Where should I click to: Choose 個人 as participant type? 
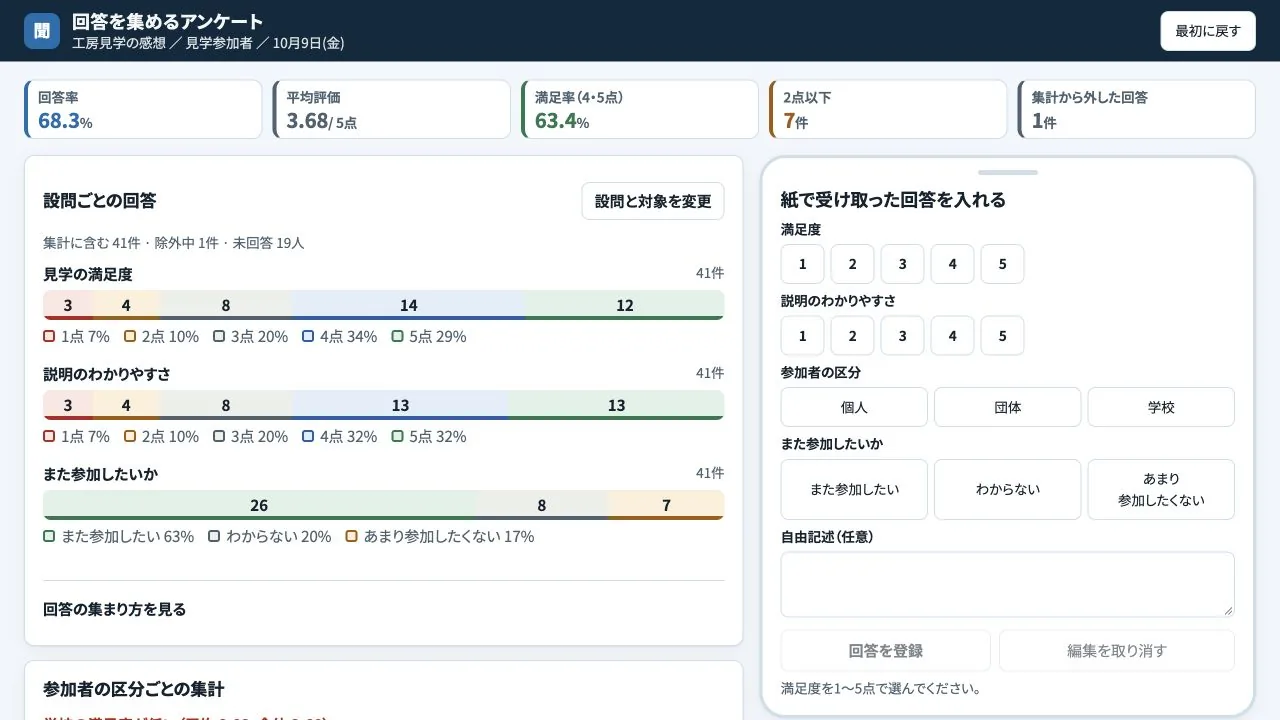854,407
